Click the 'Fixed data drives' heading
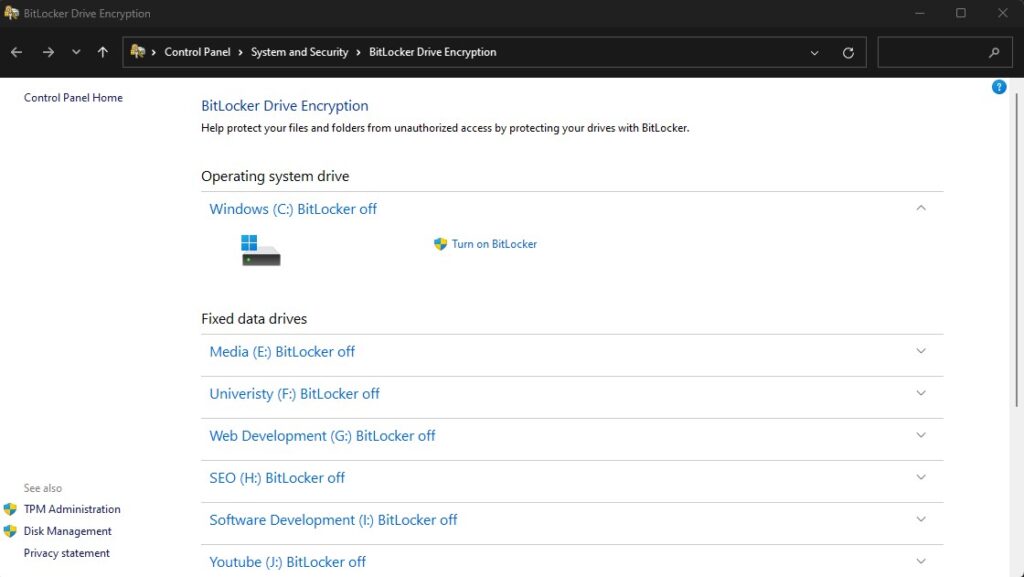Image resolution: width=1024 pixels, height=577 pixels. [x=254, y=319]
